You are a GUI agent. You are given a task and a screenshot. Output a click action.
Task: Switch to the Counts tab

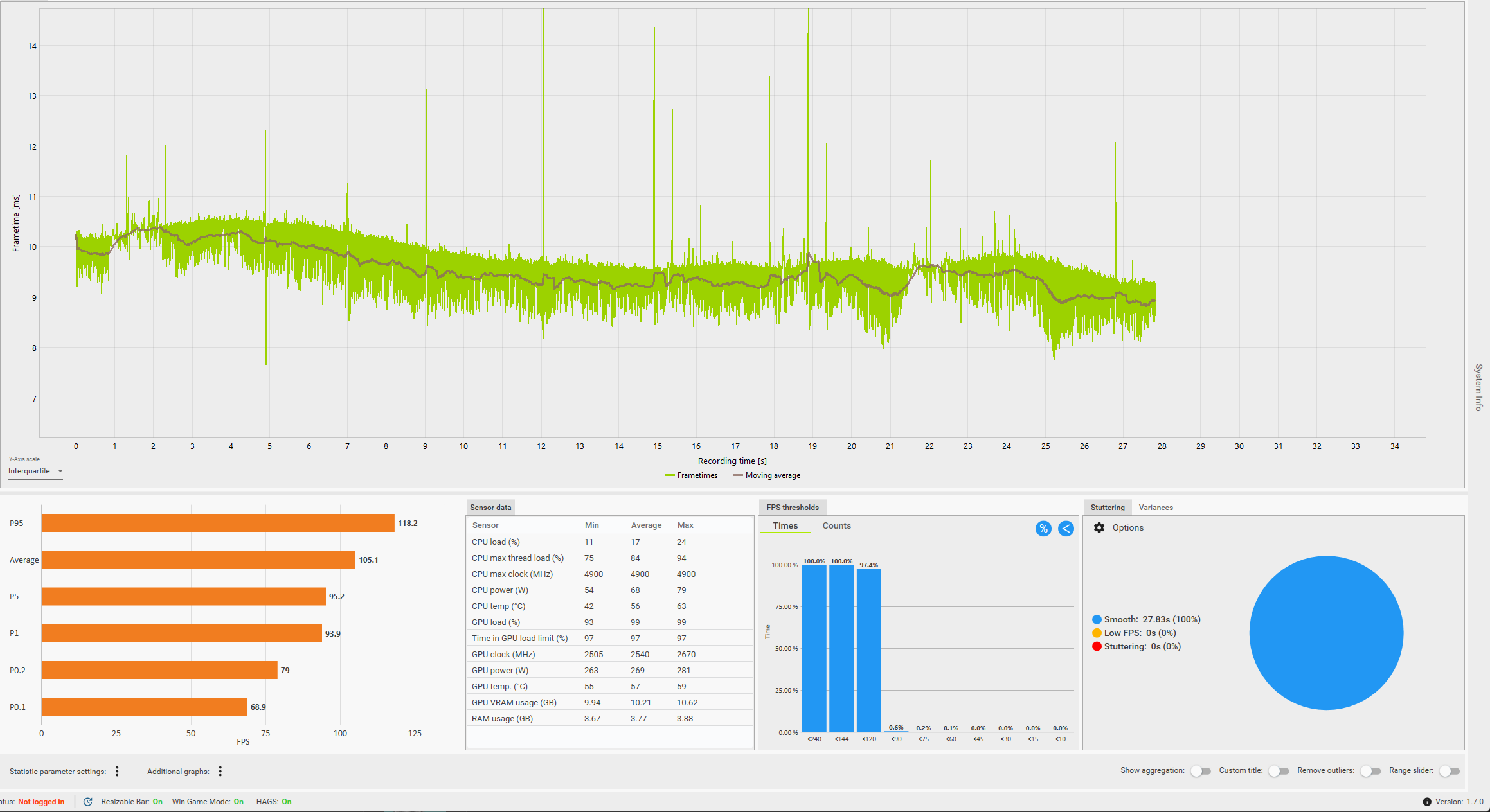[x=836, y=525]
